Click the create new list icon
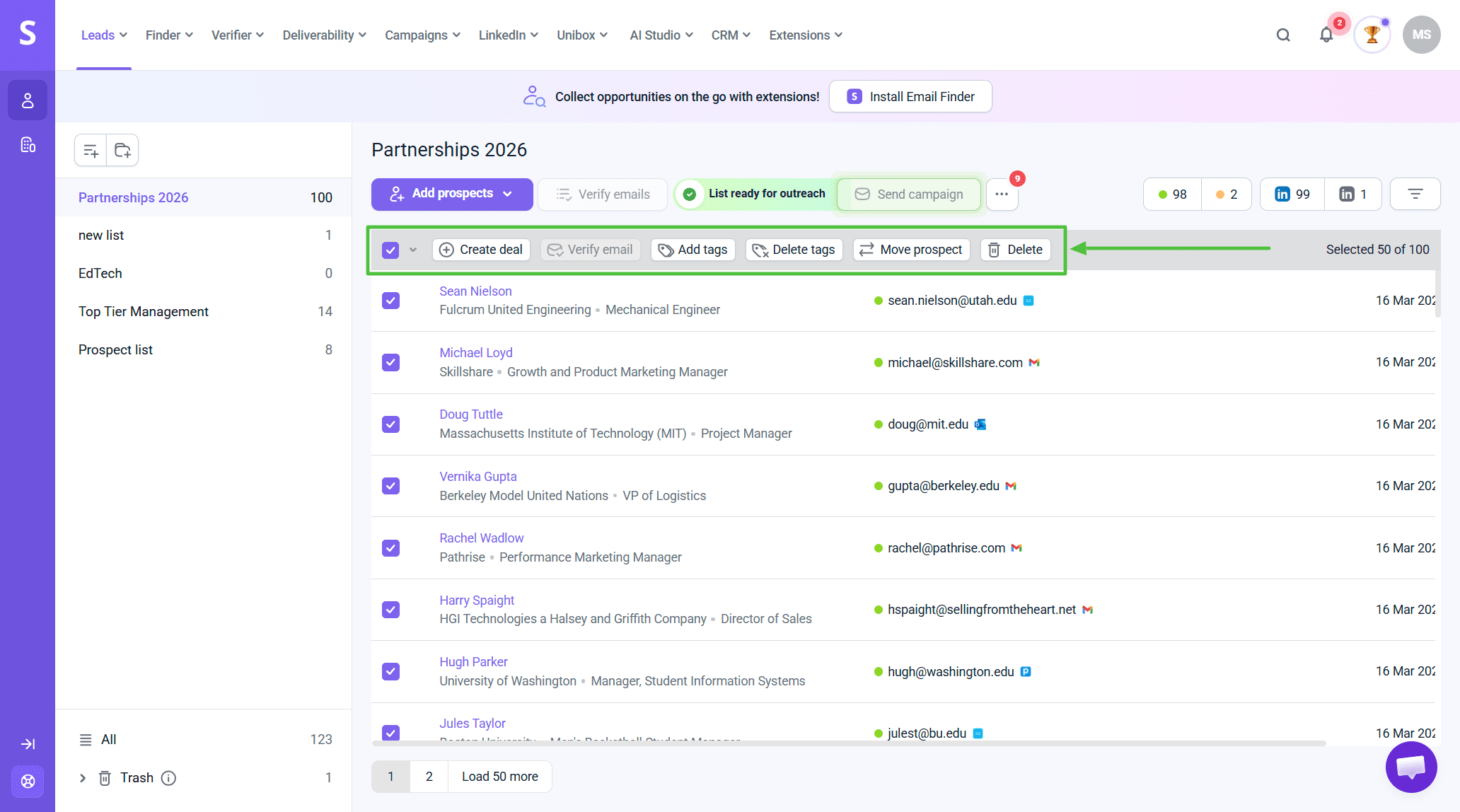 pyautogui.click(x=91, y=150)
